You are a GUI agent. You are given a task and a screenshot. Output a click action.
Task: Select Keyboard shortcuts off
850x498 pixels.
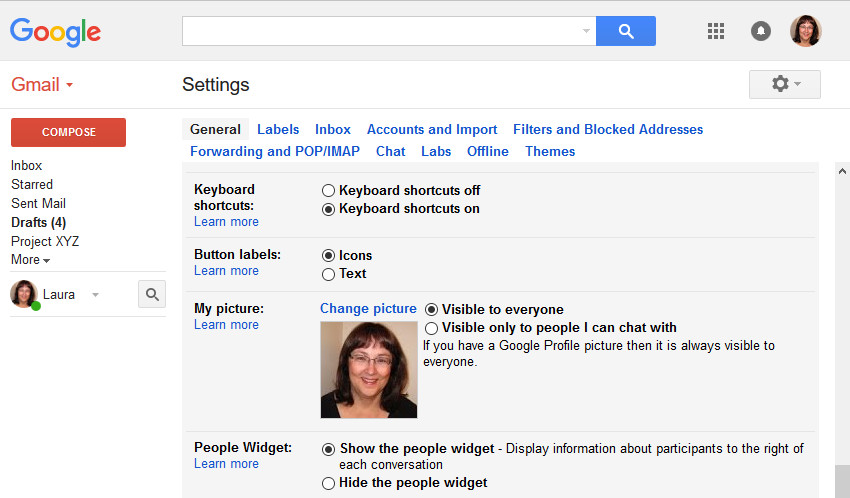click(328, 191)
